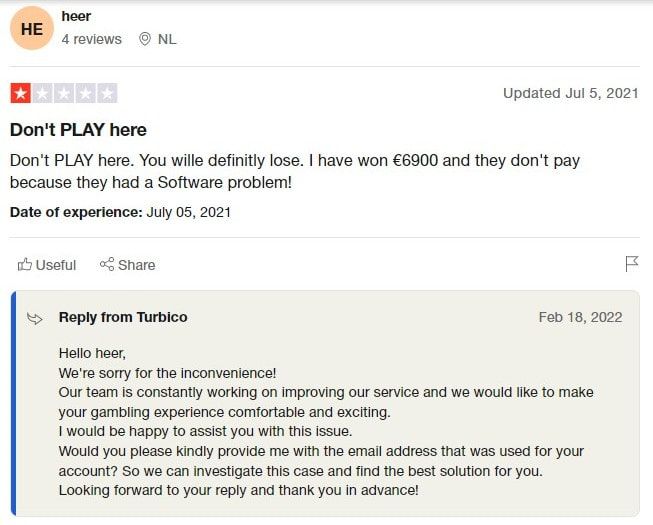The image size is (653, 525).
Task: Click the HE avatar circle
Action: click(x=32, y=28)
